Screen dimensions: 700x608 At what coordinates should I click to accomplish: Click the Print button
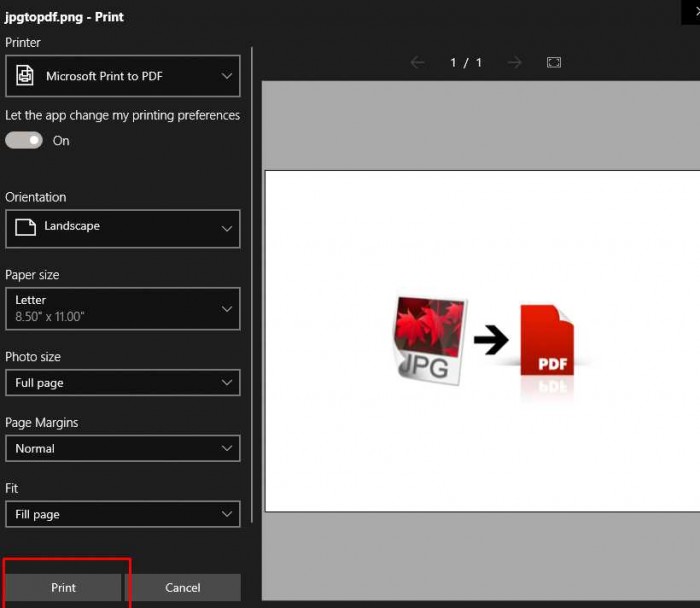click(x=63, y=587)
